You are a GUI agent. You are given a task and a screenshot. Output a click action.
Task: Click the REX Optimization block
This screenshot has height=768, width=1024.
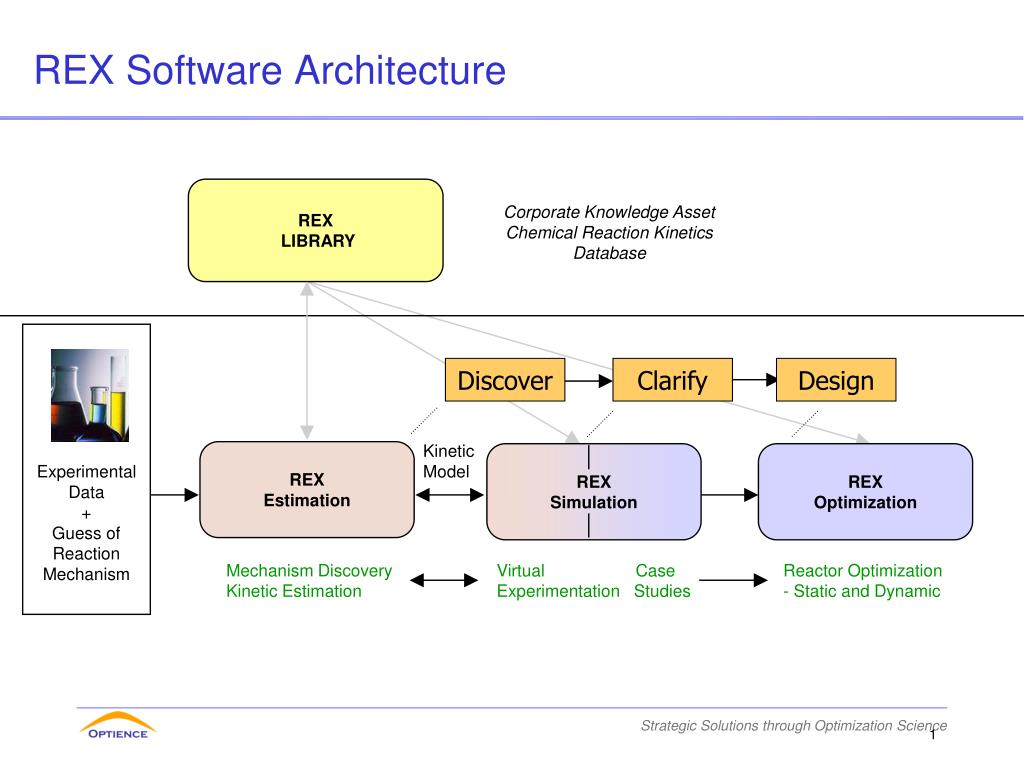pyautogui.click(x=865, y=492)
